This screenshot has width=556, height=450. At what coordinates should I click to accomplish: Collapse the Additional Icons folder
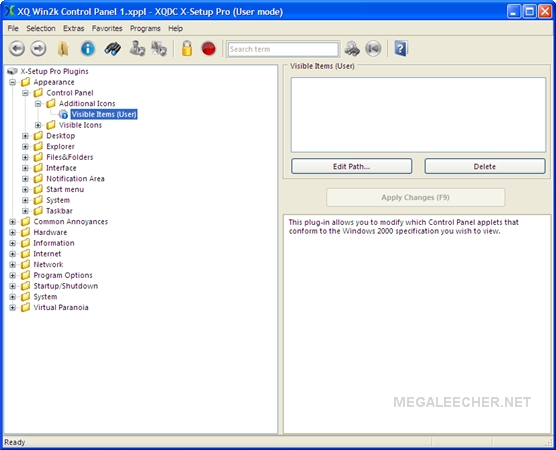pyautogui.click(x=38, y=104)
